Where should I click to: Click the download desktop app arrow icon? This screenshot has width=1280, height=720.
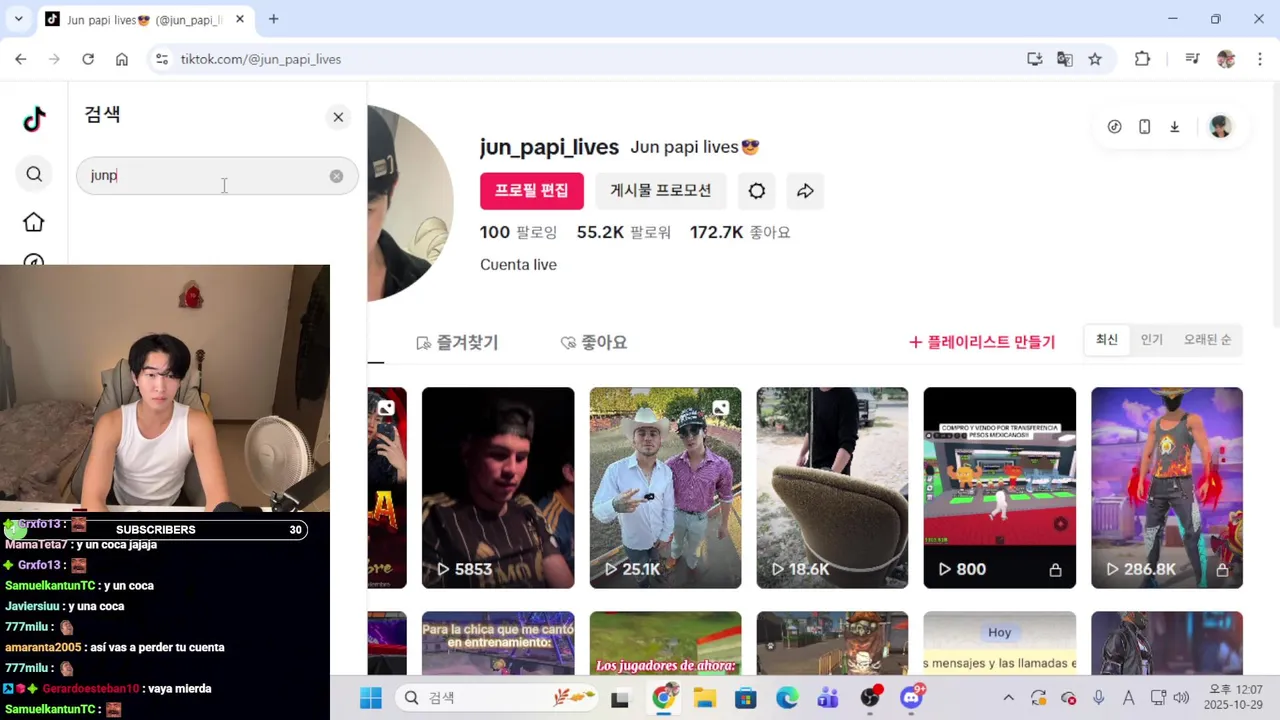coord(1175,127)
